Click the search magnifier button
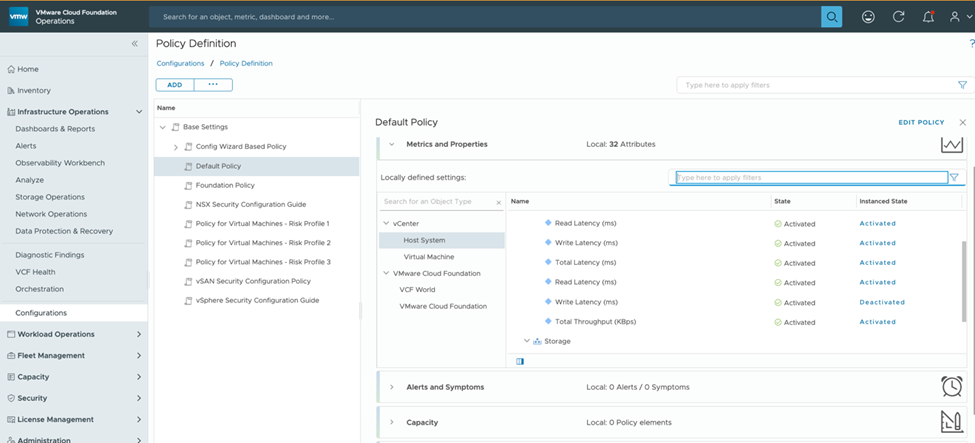This screenshot has height=443, width=975. 831,17
